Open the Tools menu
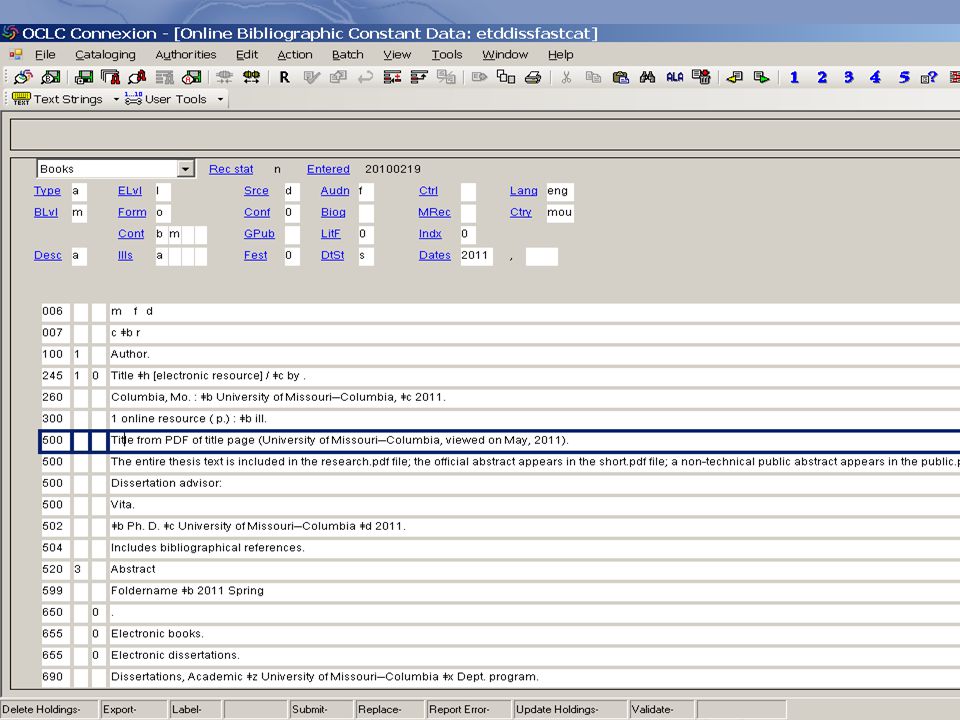 (x=447, y=54)
